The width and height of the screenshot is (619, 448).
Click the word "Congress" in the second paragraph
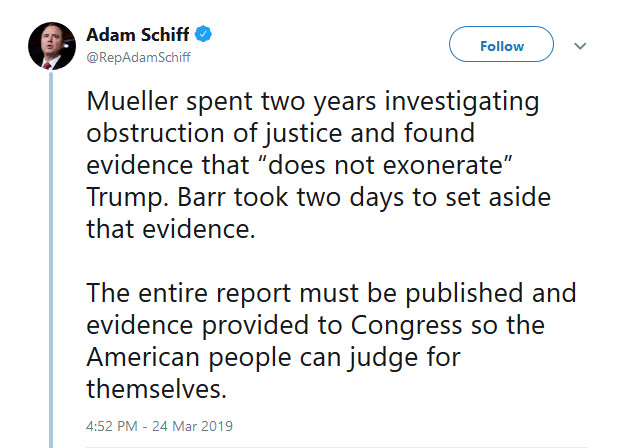[406, 326]
